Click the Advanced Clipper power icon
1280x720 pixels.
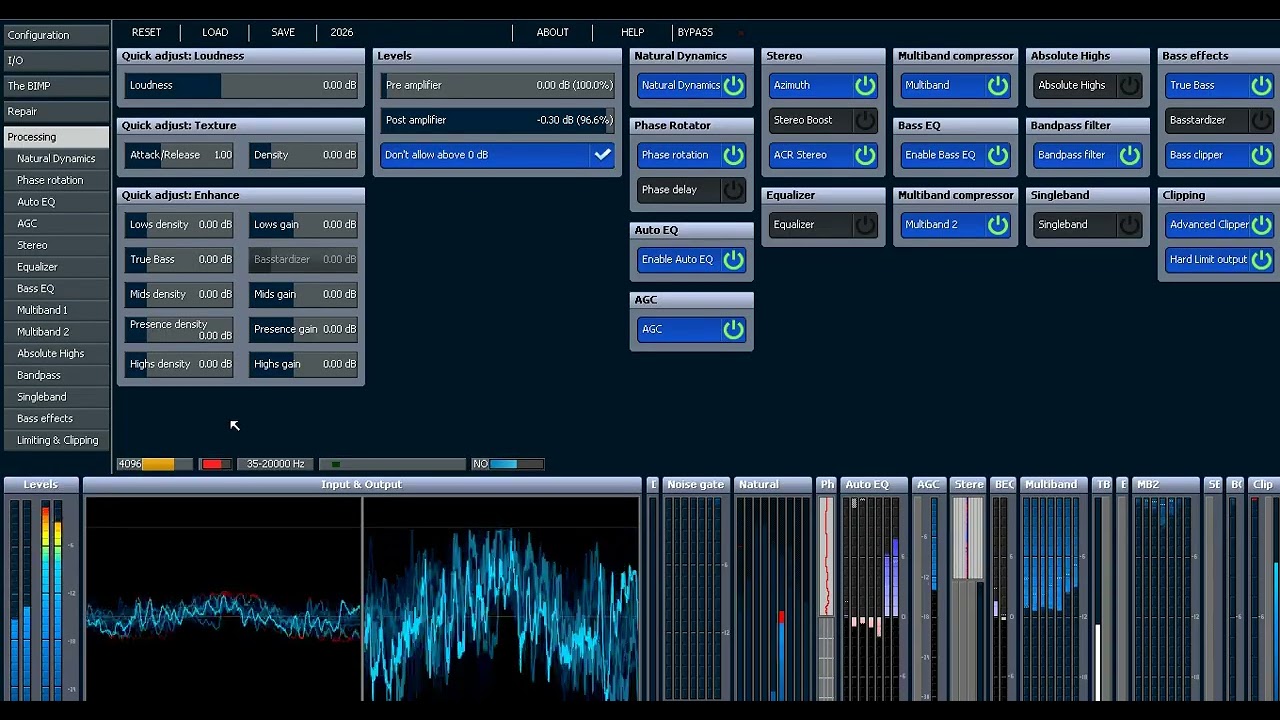point(1261,225)
